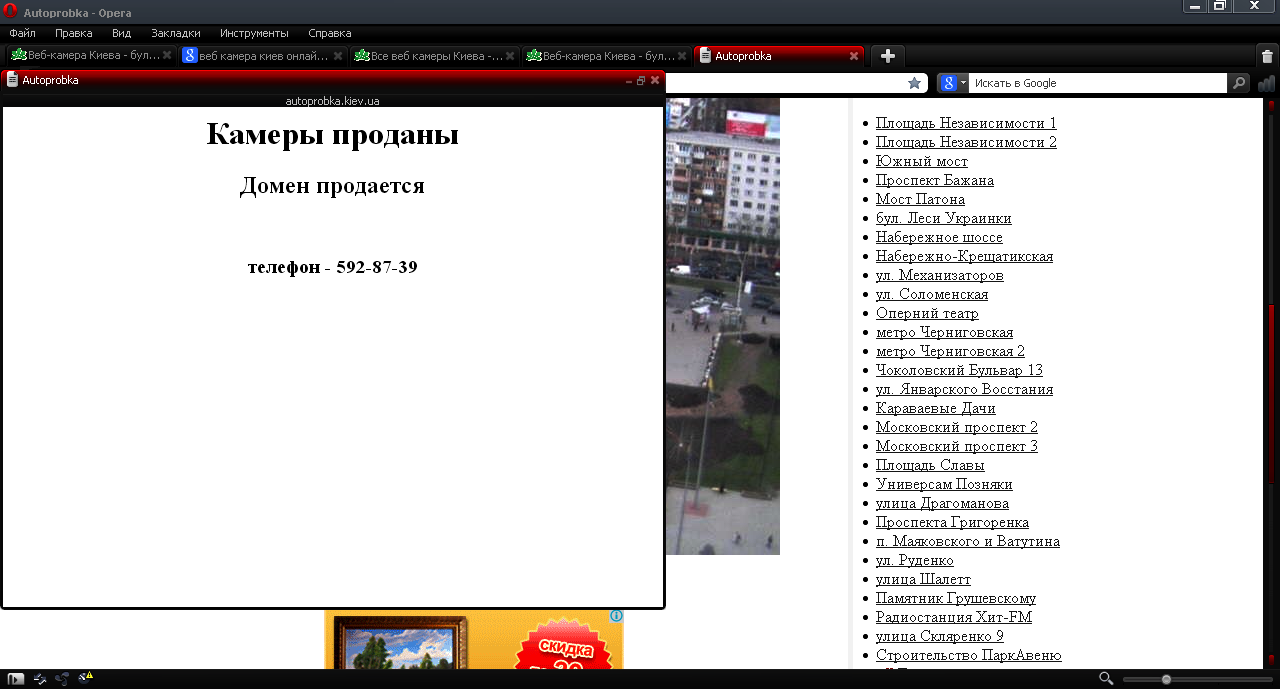Open a new tab with the plus button
This screenshot has width=1280, height=689.
tap(888, 56)
